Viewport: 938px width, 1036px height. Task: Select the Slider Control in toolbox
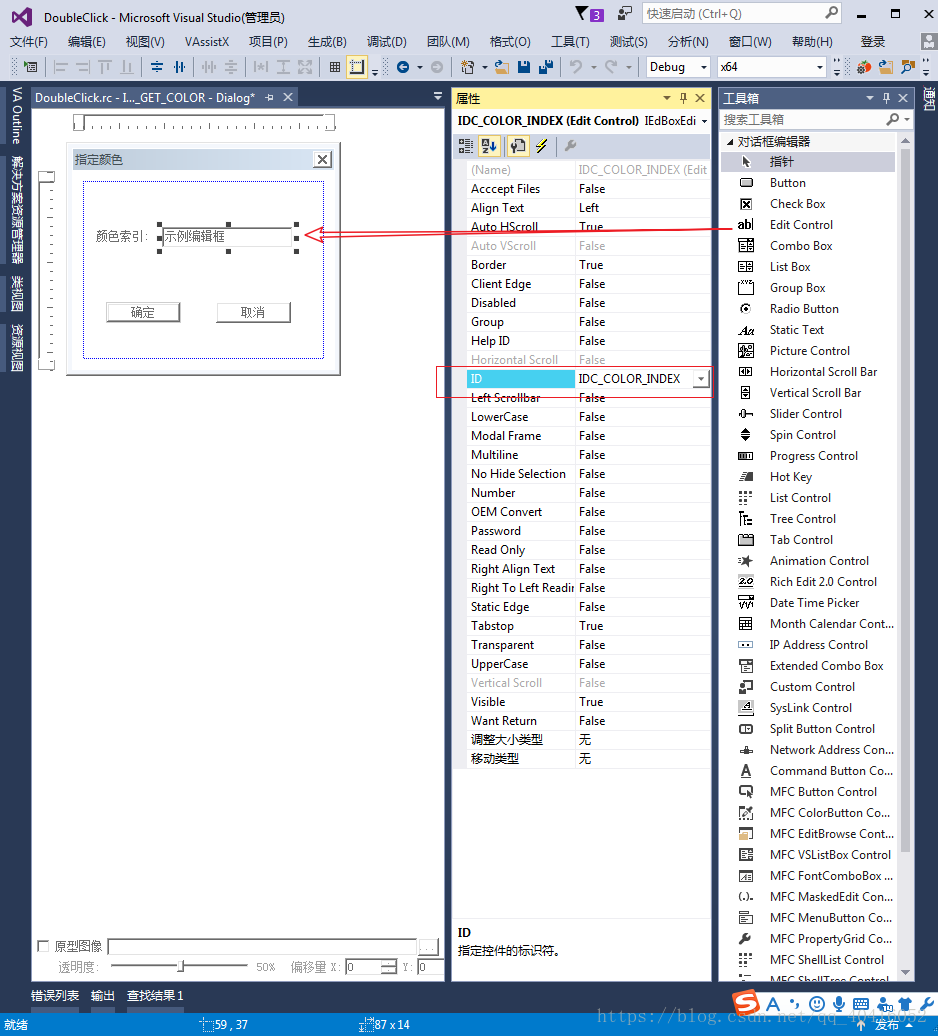click(808, 414)
